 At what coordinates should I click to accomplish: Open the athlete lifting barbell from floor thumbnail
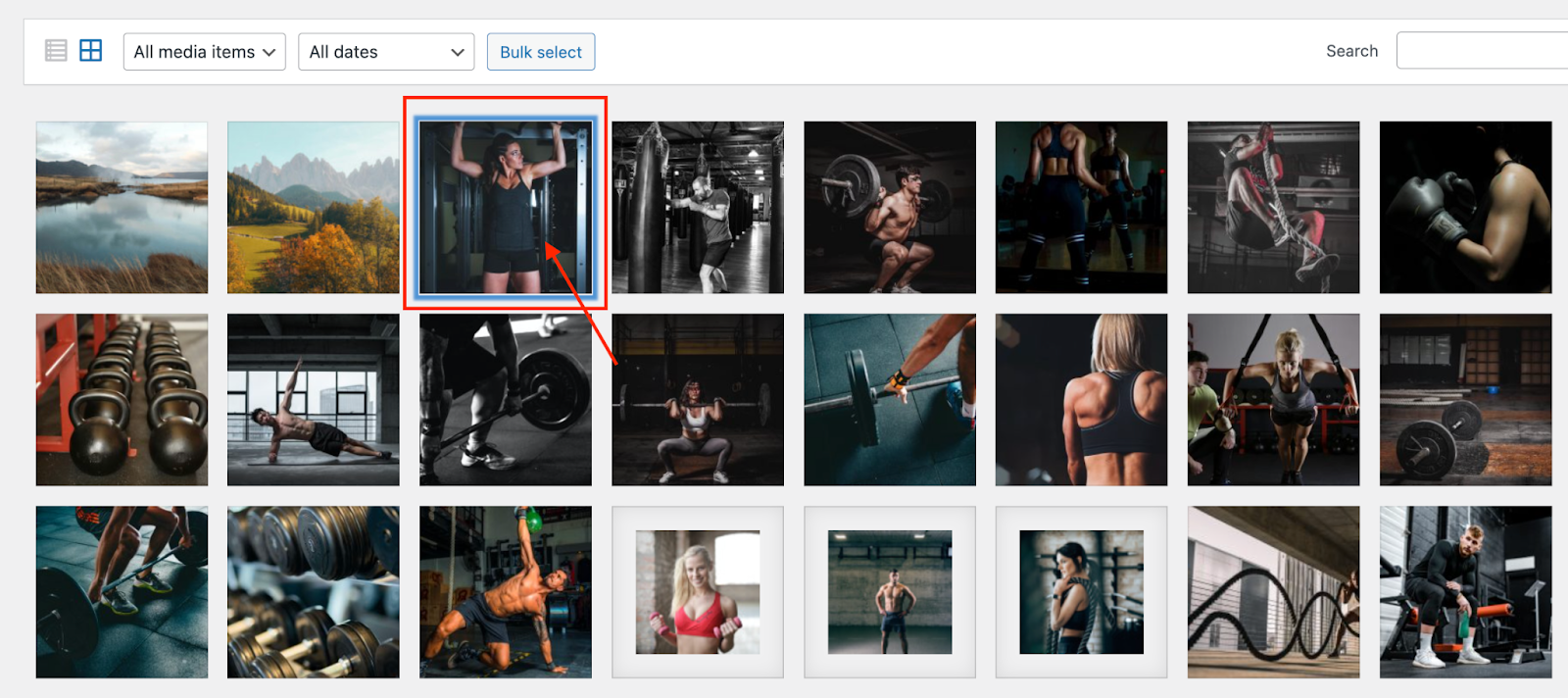point(122,592)
